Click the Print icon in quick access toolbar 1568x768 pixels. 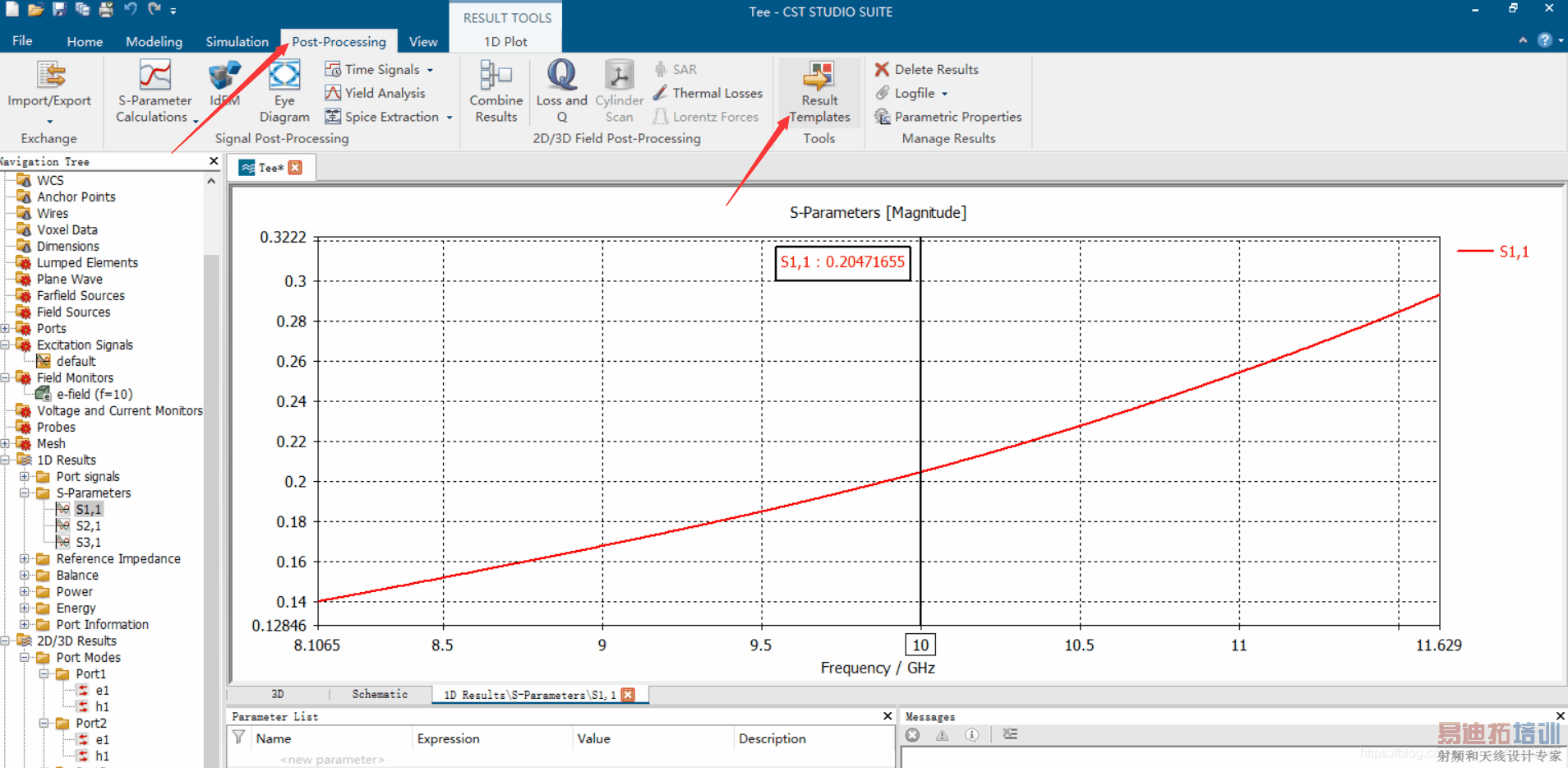coord(106,10)
